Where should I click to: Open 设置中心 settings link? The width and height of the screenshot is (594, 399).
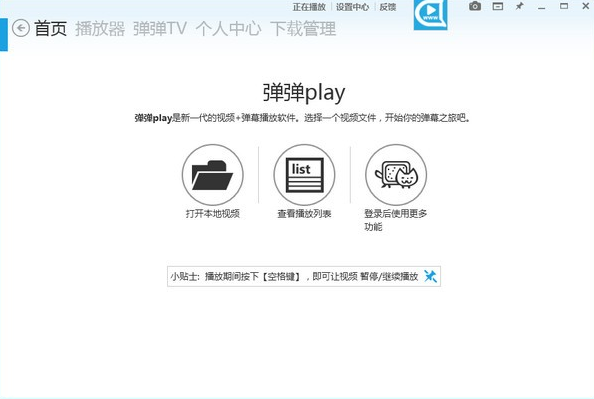click(x=352, y=7)
